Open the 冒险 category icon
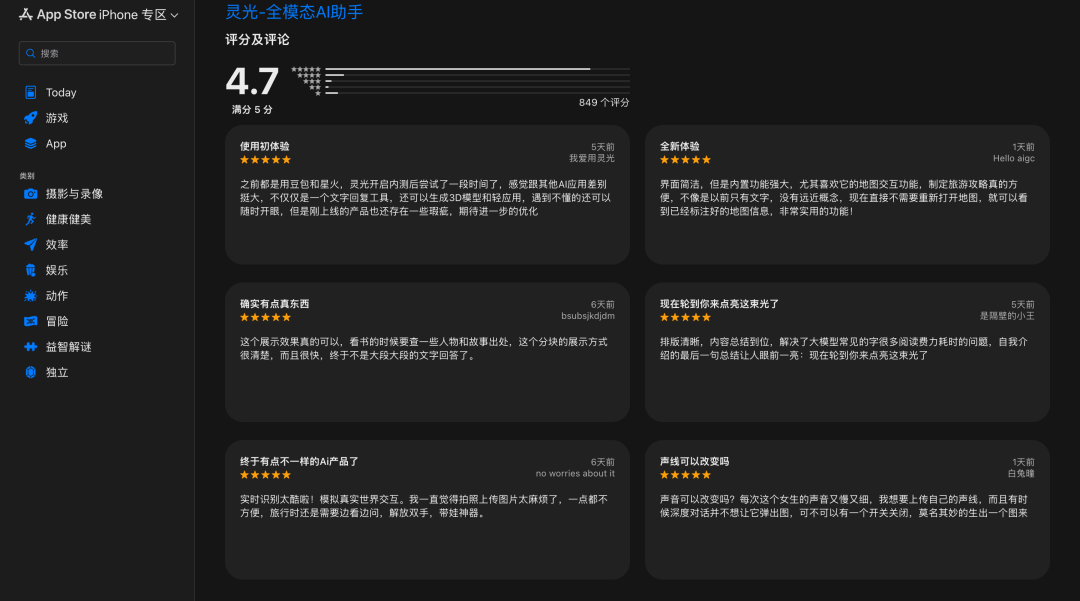 pos(30,321)
